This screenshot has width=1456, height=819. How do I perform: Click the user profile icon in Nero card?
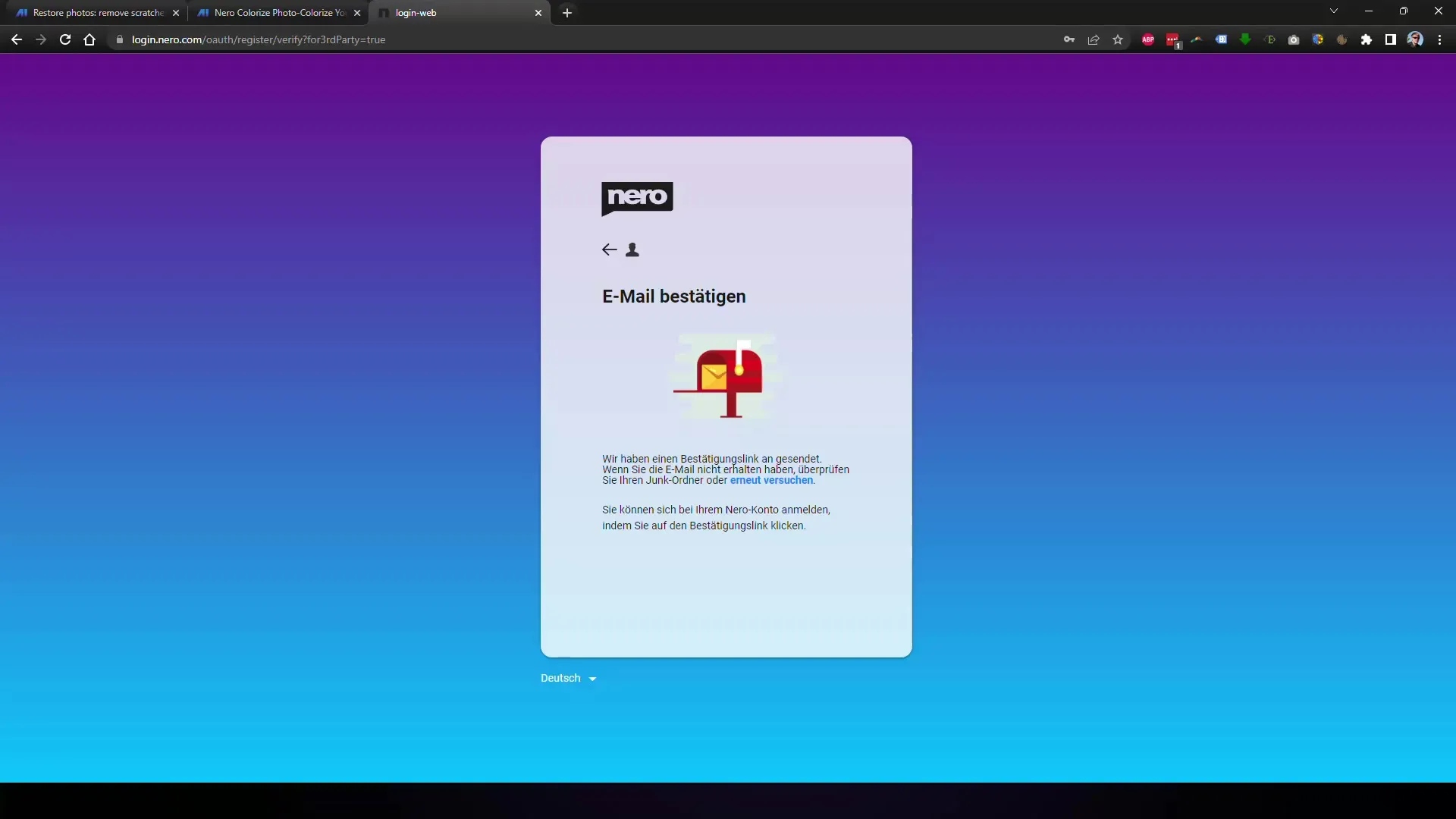pyautogui.click(x=632, y=249)
